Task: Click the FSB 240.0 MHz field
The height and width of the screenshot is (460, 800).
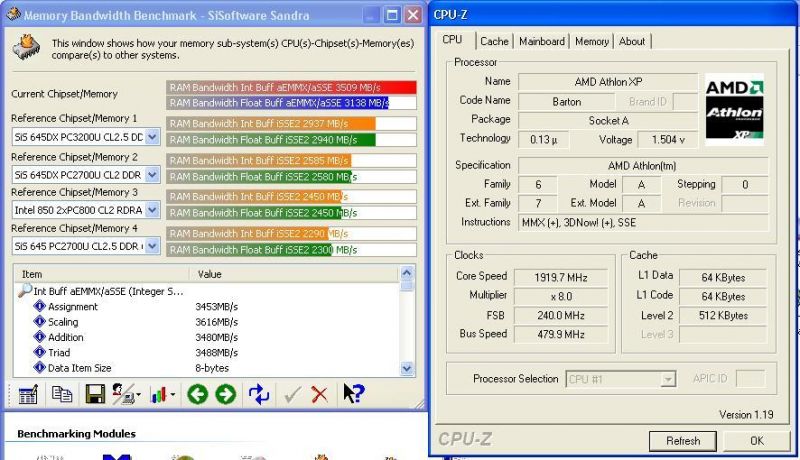Action: [561, 316]
